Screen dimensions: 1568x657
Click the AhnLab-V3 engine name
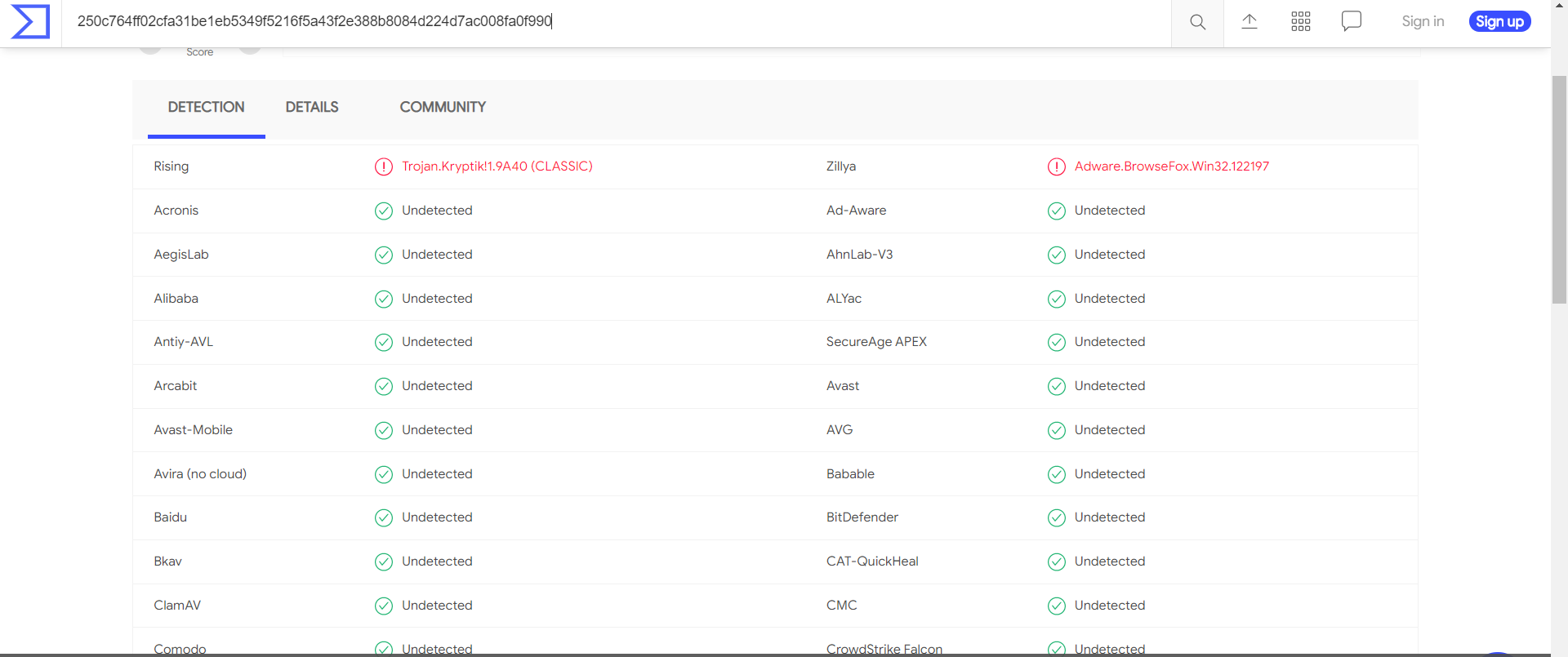point(859,255)
